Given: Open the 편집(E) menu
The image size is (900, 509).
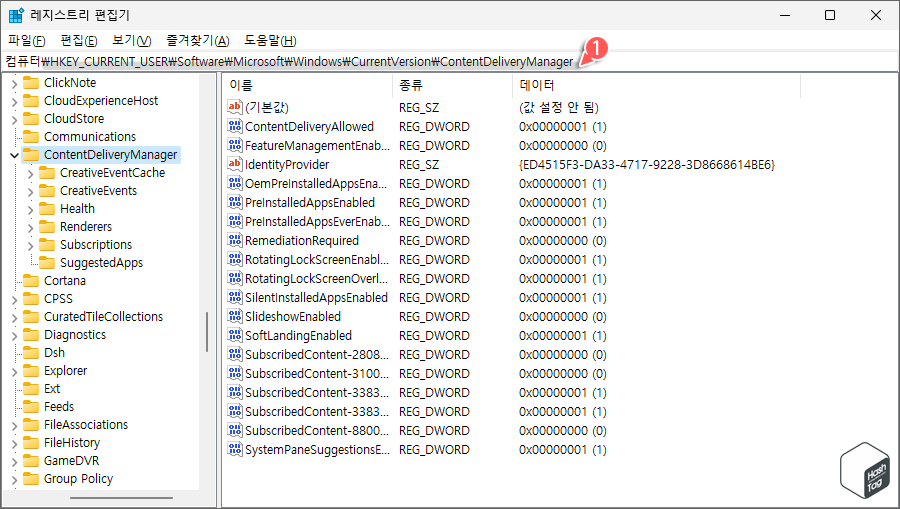Looking at the screenshot, I should (x=79, y=41).
